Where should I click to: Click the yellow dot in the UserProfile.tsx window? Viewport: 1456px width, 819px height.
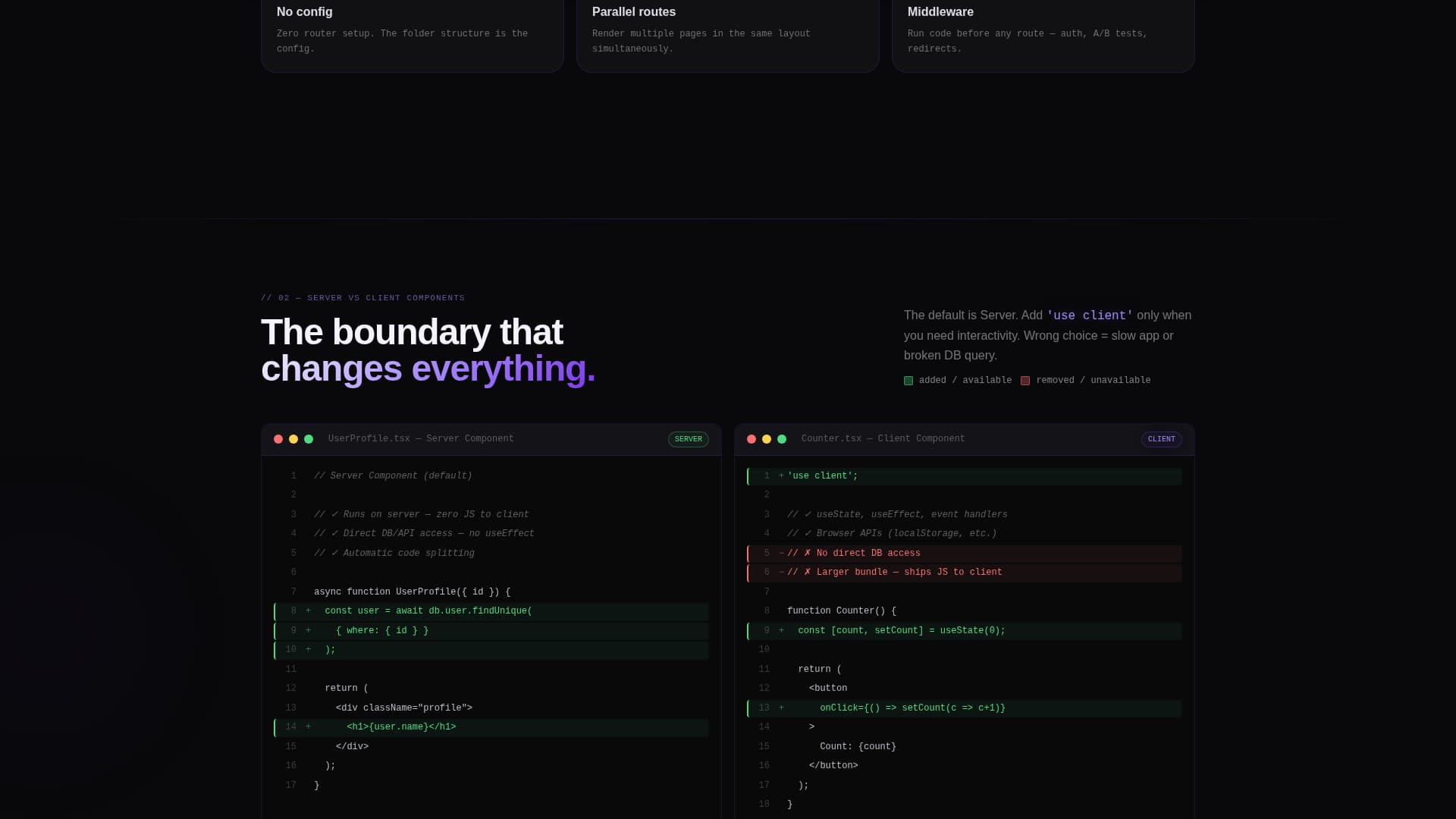click(293, 439)
